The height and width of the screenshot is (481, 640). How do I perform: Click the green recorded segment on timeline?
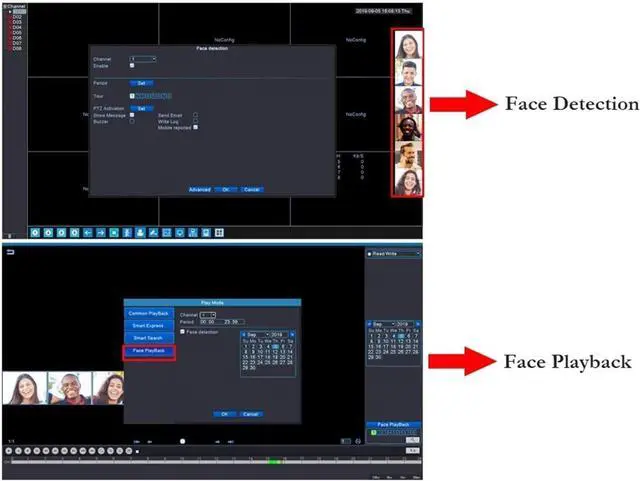(273, 461)
